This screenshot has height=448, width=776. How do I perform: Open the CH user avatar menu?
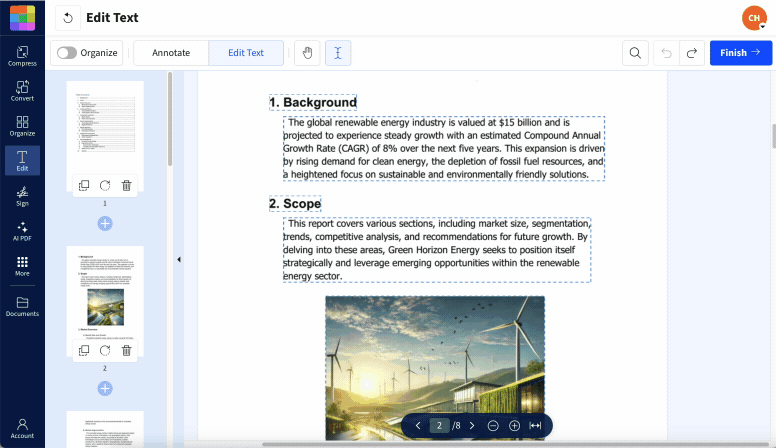pyautogui.click(x=754, y=18)
